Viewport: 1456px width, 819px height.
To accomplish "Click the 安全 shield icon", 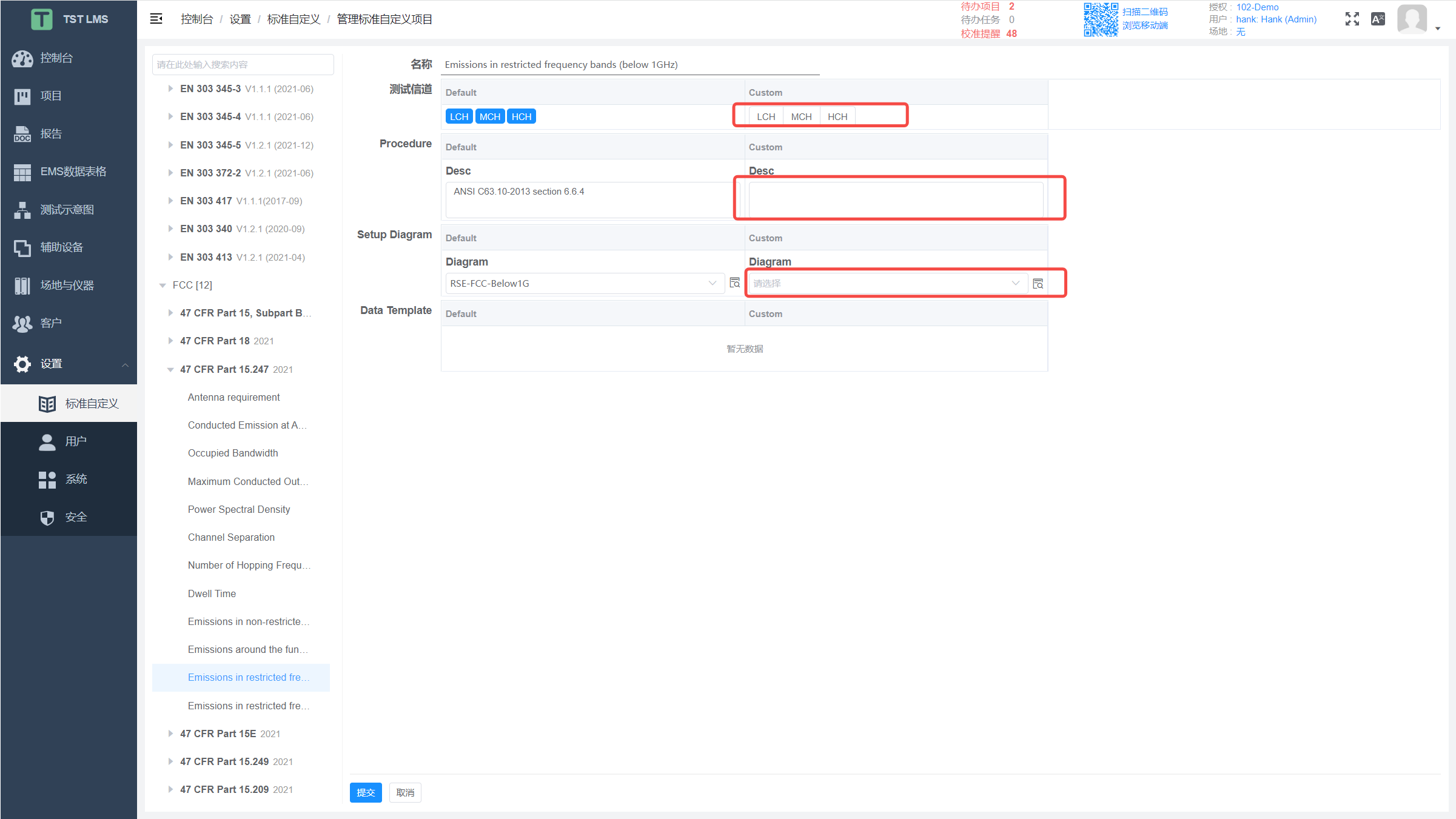I will pyautogui.click(x=47, y=518).
